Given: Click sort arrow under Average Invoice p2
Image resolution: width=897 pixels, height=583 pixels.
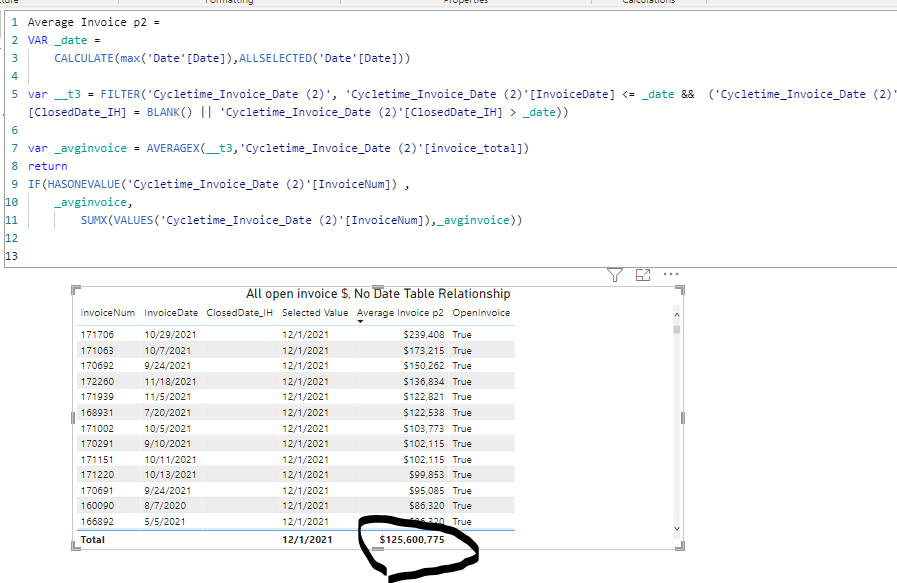Looking at the screenshot, I should 360,322.
